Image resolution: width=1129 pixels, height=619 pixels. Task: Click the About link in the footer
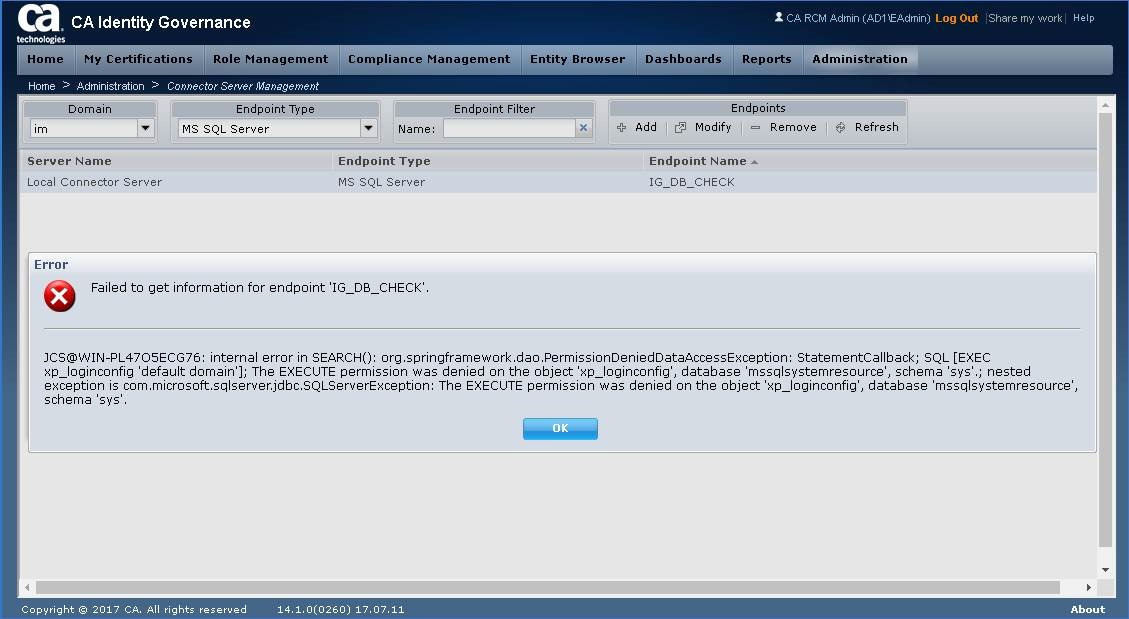pos(1087,610)
